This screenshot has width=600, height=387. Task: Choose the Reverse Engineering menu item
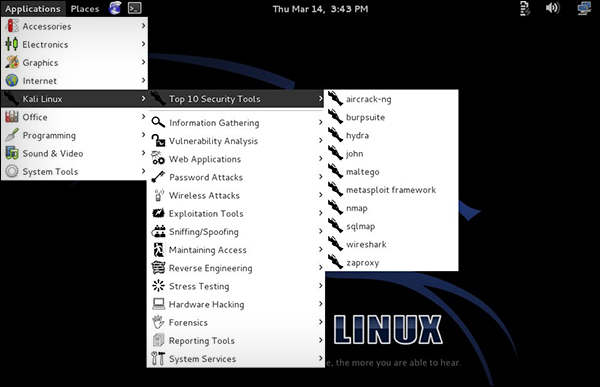(236, 268)
